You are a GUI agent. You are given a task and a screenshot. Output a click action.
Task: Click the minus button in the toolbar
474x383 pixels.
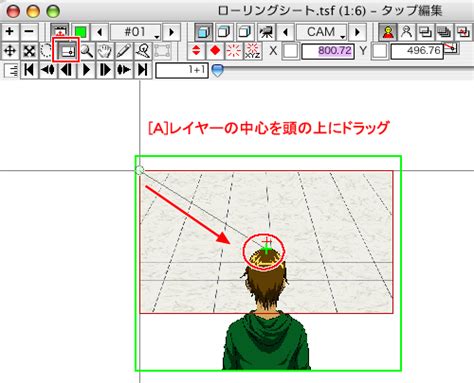point(29,32)
